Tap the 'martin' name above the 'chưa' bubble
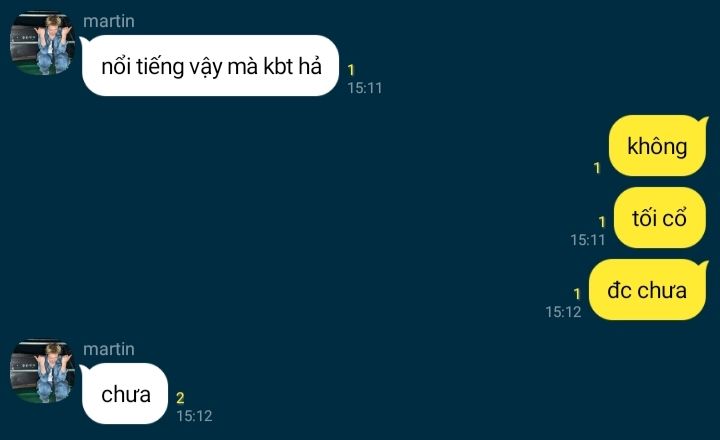The width and height of the screenshot is (720, 440). click(109, 349)
